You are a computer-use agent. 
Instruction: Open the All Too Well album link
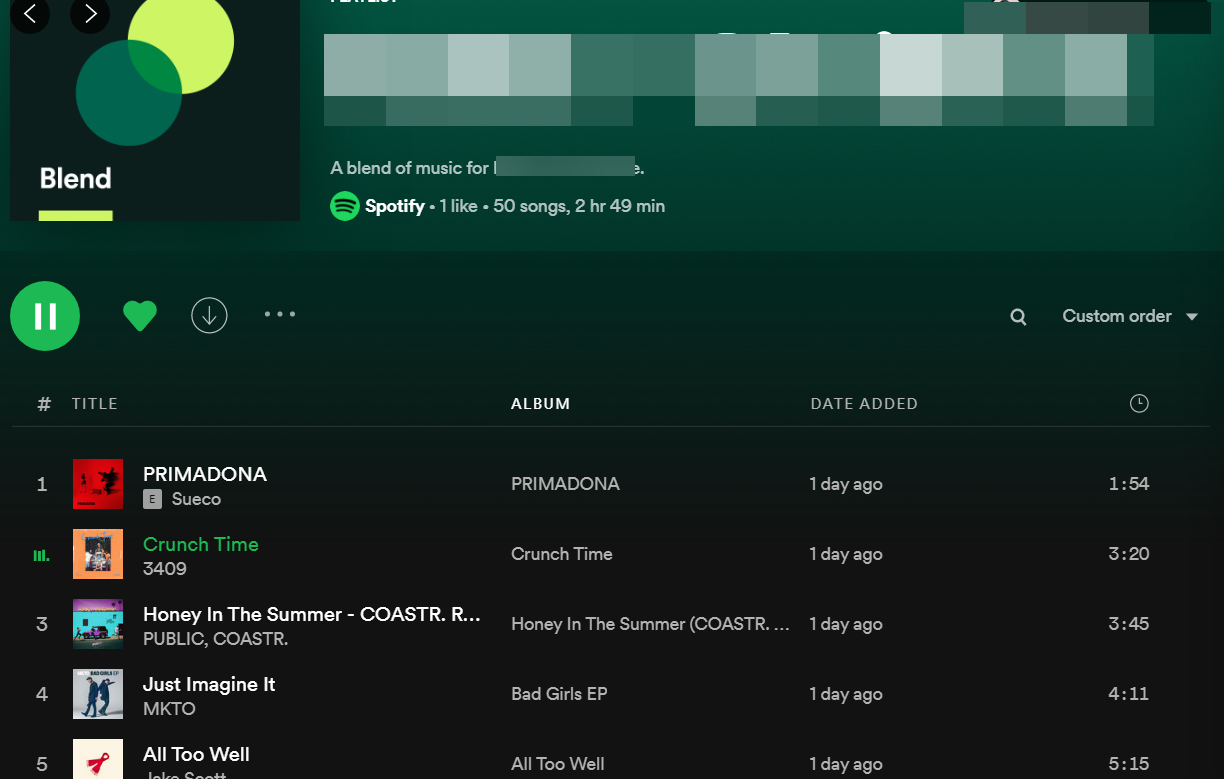[x=558, y=764]
